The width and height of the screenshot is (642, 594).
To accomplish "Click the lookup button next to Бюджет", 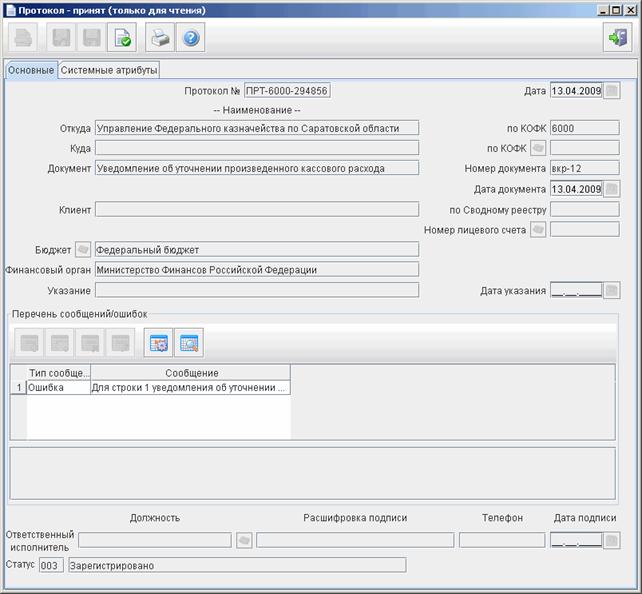I will pyautogui.click(x=83, y=249).
